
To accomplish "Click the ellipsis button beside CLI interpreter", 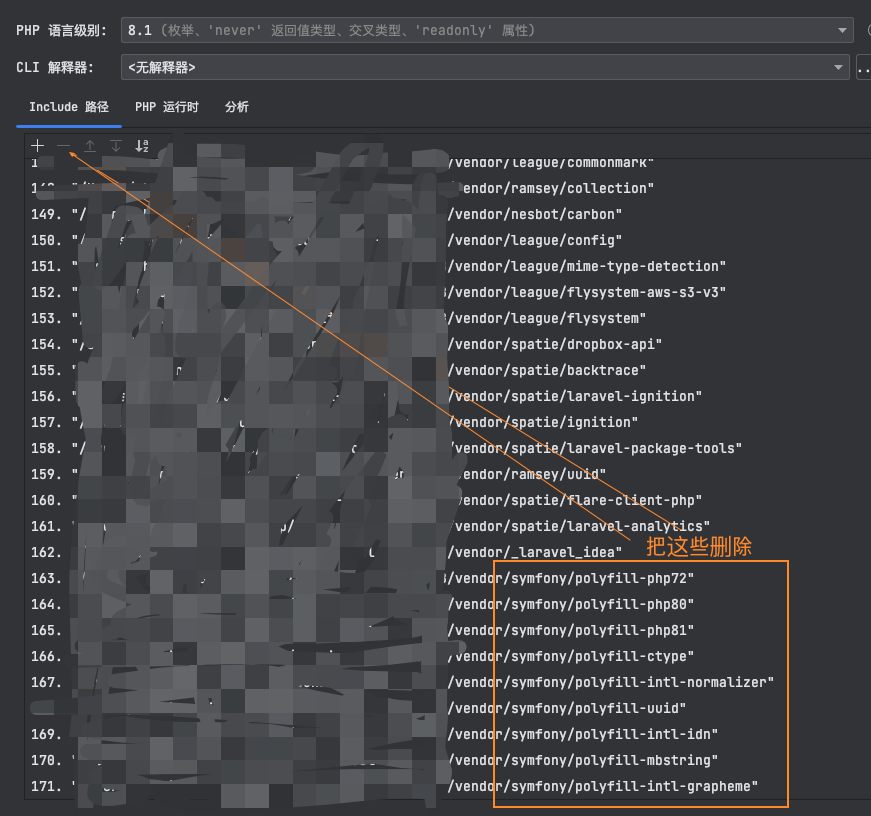I will 864,67.
